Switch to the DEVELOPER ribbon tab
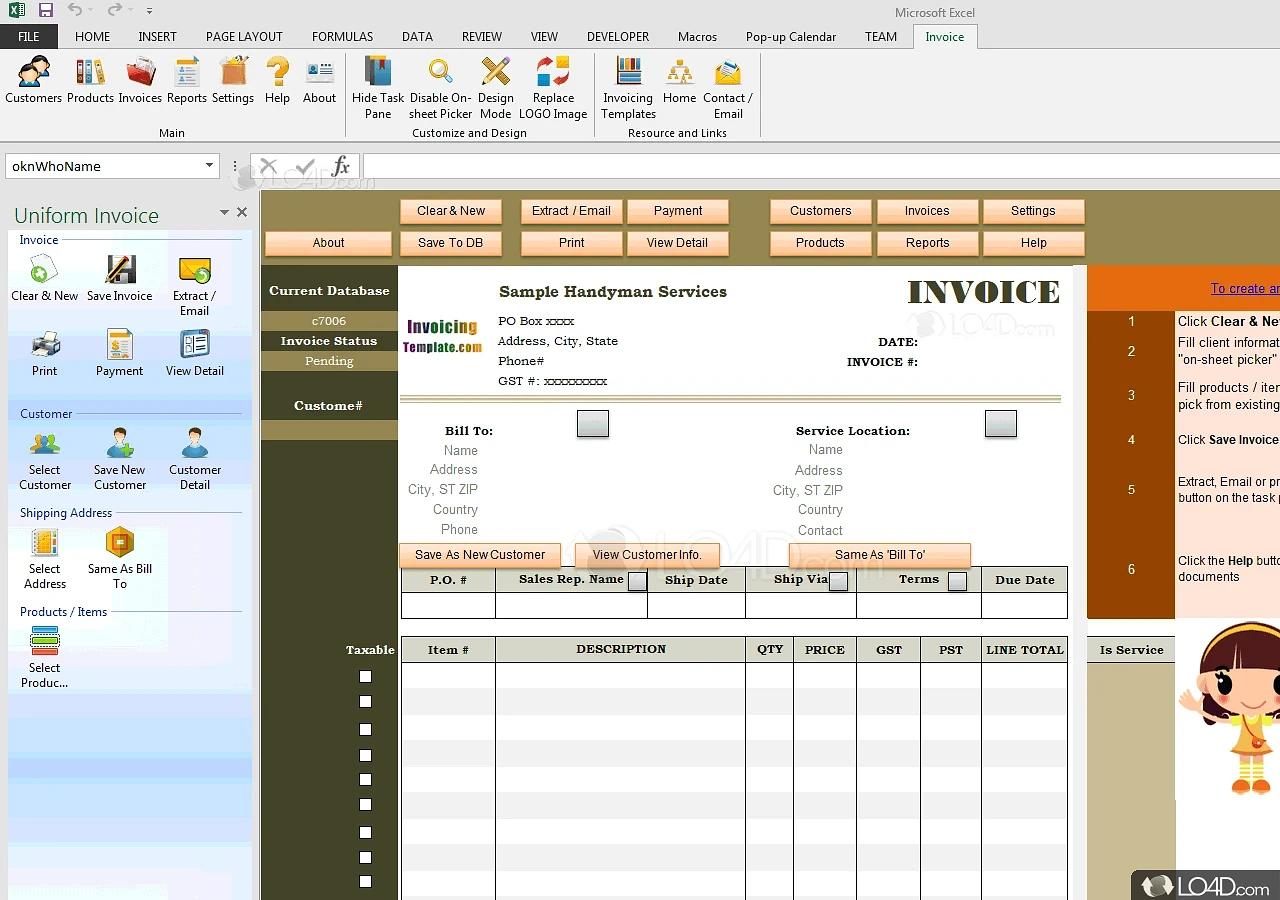 [x=617, y=36]
